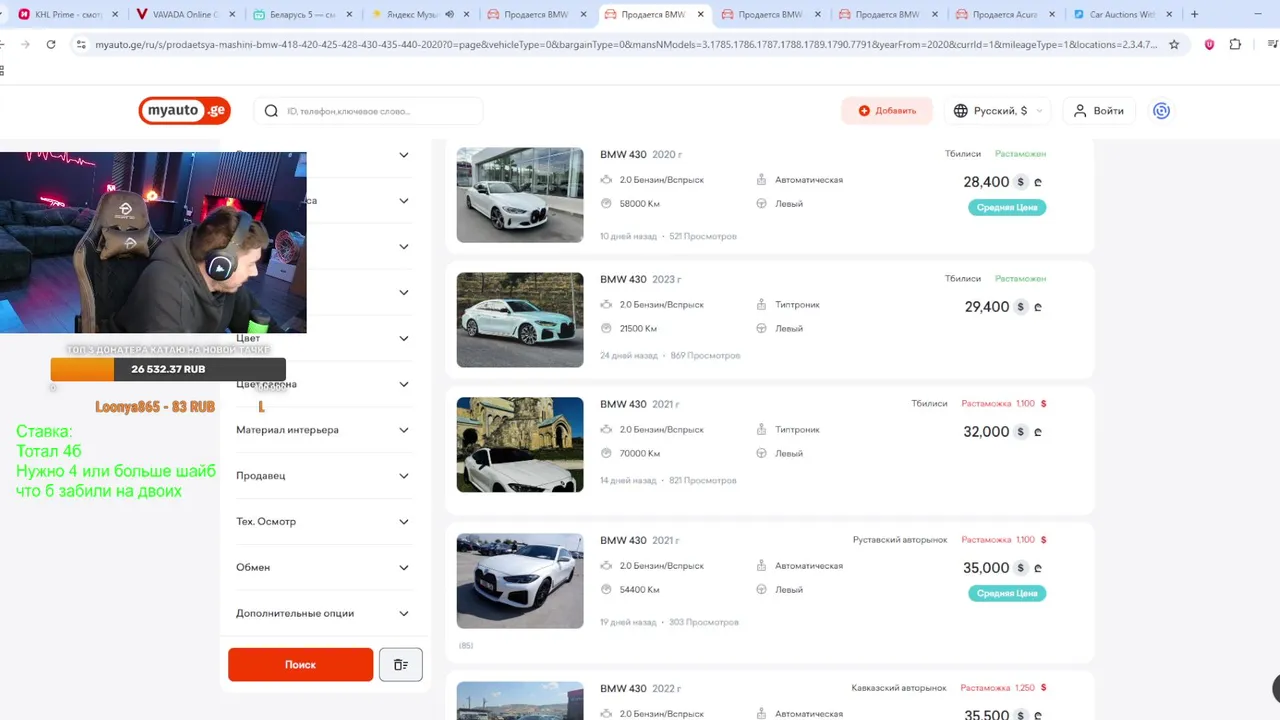This screenshot has height=720, width=1280.
Task: Close the KHL Prime tab
Action: point(115,15)
